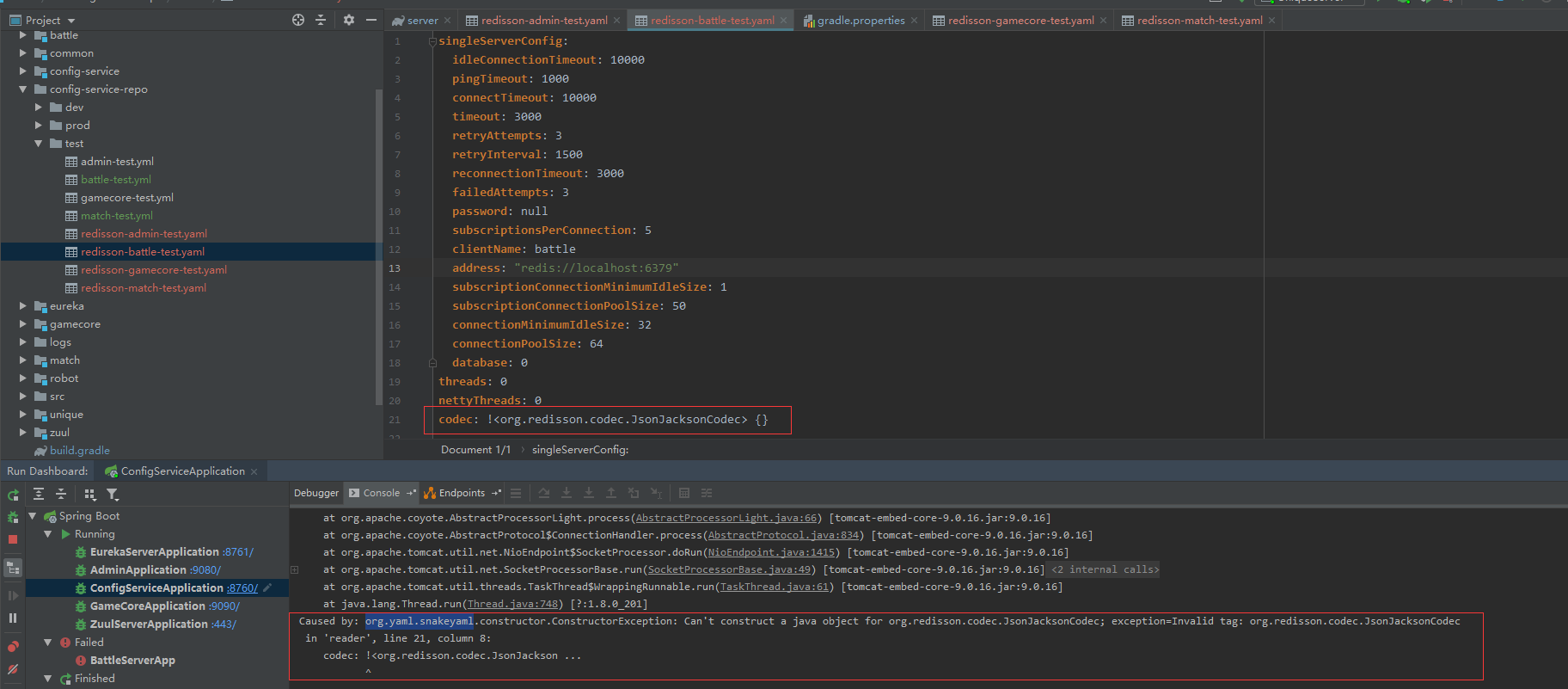This screenshot has width=1568, height=689.
Task: Switch to gradle.properties tab
Action: [861, 21]
